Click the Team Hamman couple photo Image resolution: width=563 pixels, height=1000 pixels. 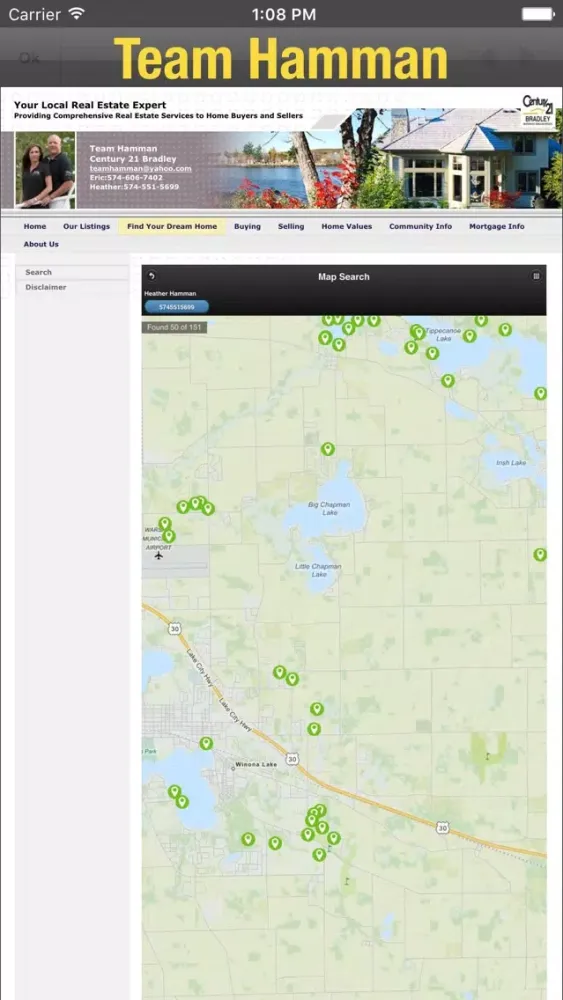pyautogui.click(x=45, y=170)
